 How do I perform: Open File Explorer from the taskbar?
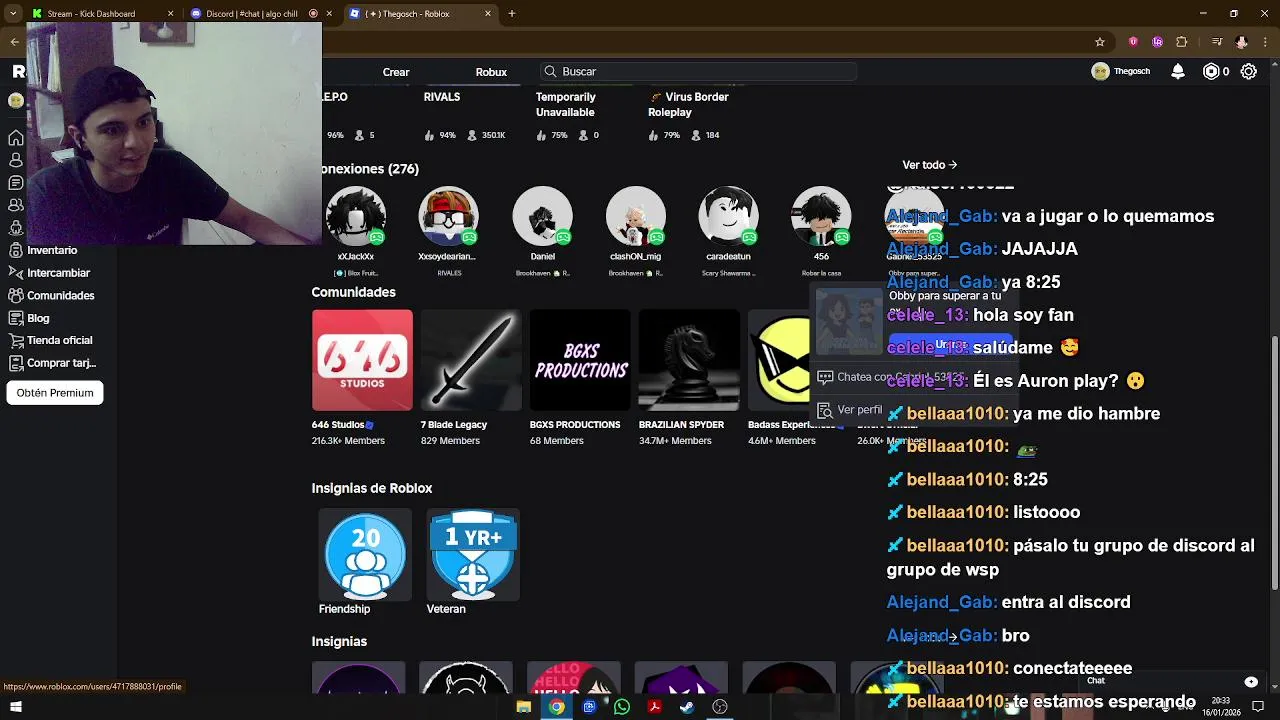pos(523,706)
